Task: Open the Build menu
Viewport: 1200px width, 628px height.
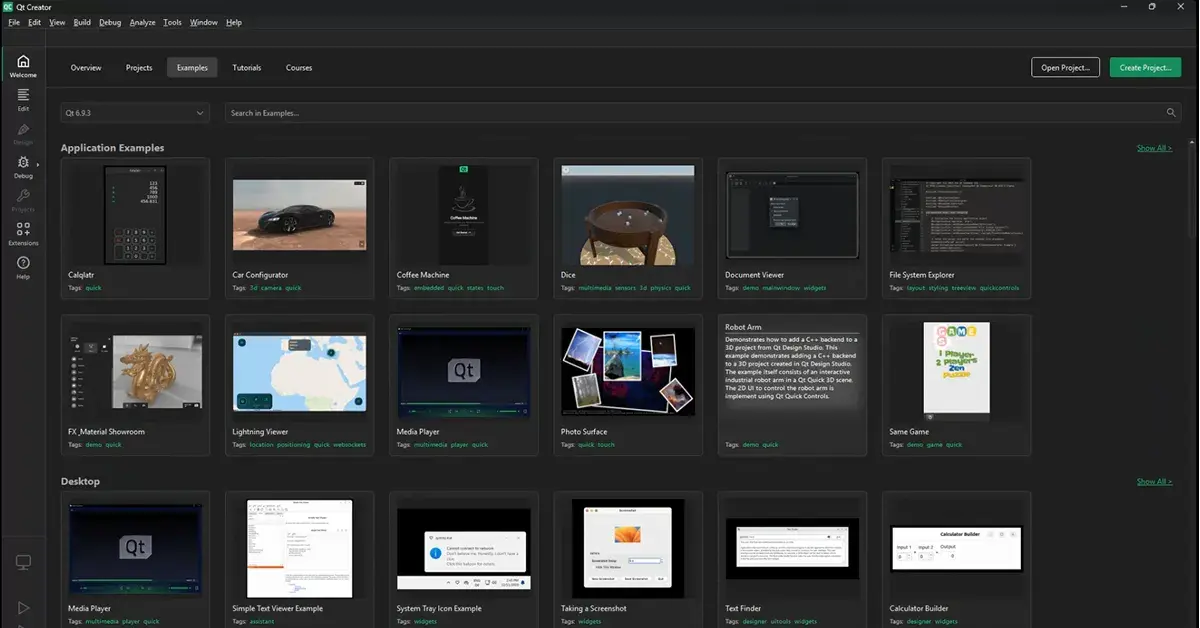Action: coord(82,22)
